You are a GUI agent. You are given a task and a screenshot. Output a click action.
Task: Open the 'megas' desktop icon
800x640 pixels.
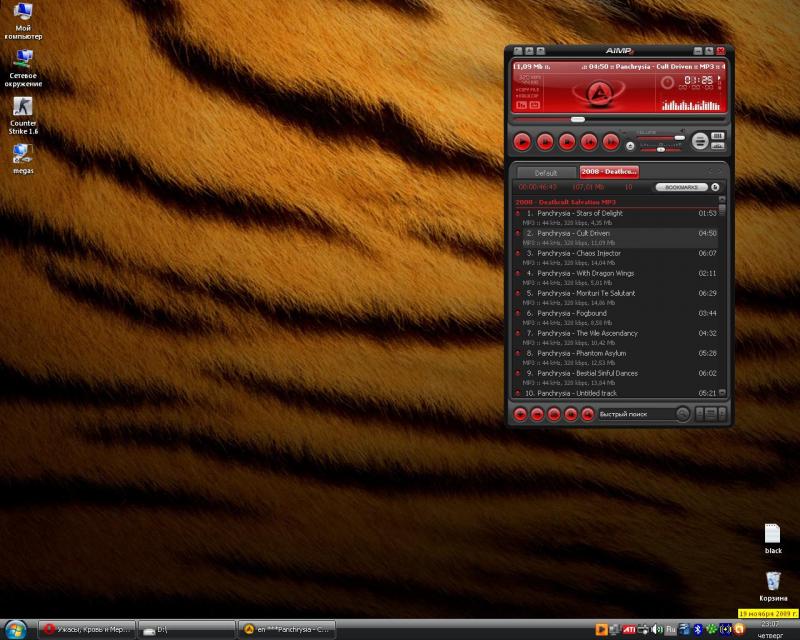point(23,159)
